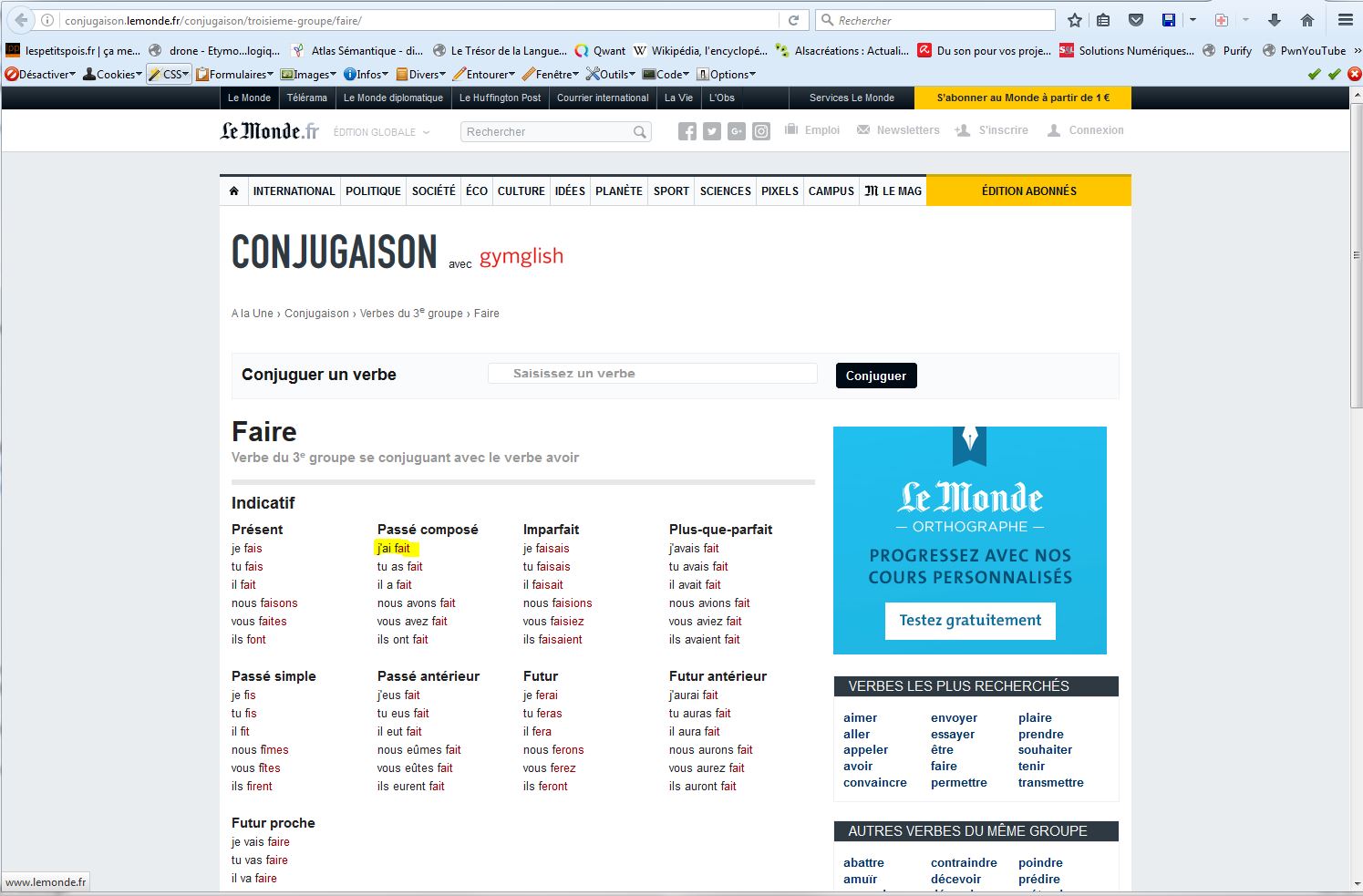The width and height of the screenshot is (1363, 896).
Task: Open the verb 'envoyer' link
Action: pyautogui.click(x=954, y=718)
